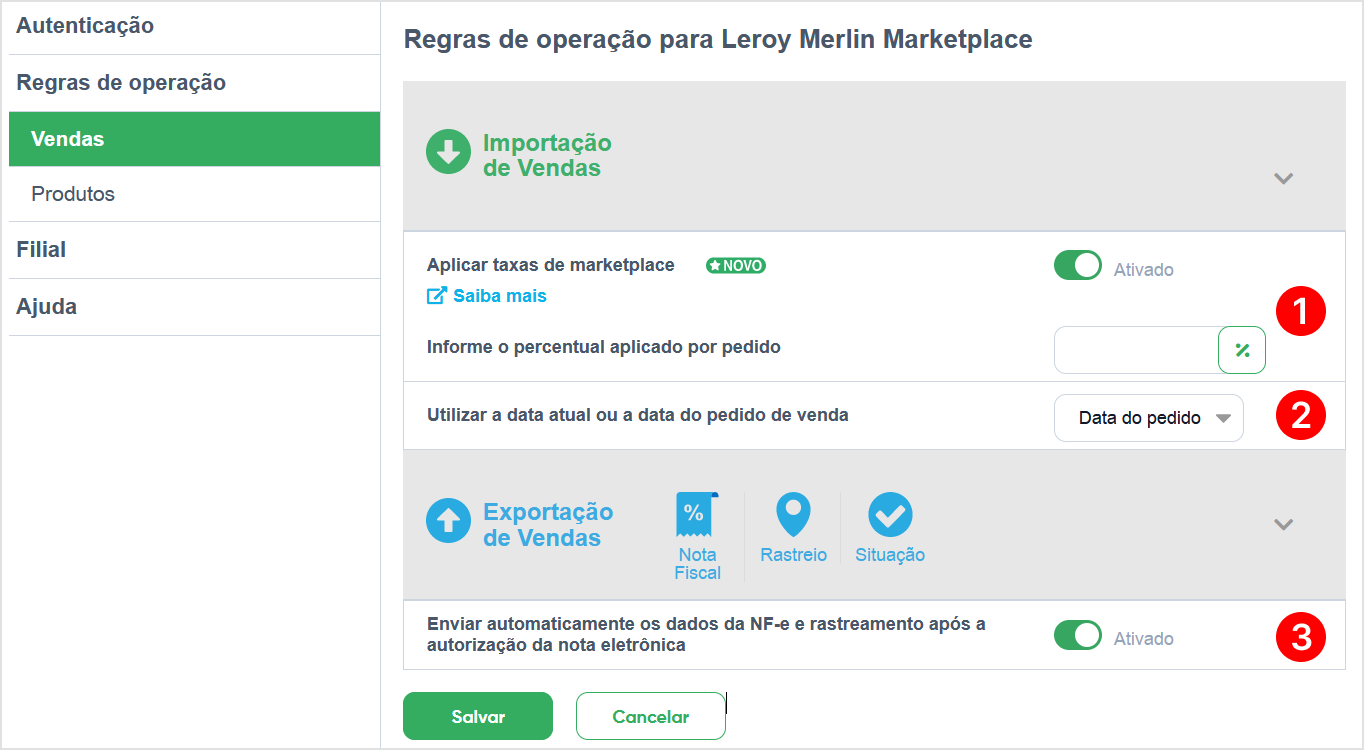Click the Importação de Vendas down-arrow icon
The width and height of the screenshot is (1364, 750).
(448, 152)
